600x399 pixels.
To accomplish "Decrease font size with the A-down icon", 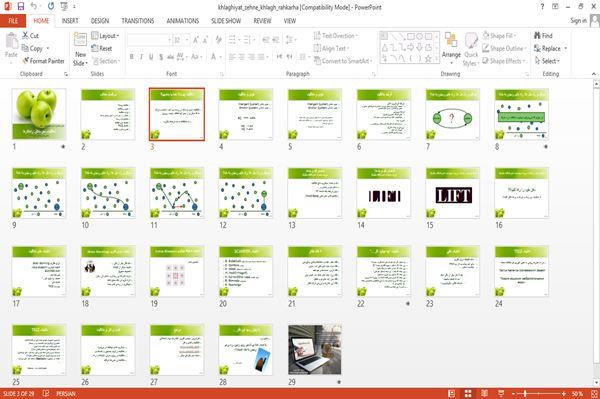I will pyautogui.click(x=205, y=40).
